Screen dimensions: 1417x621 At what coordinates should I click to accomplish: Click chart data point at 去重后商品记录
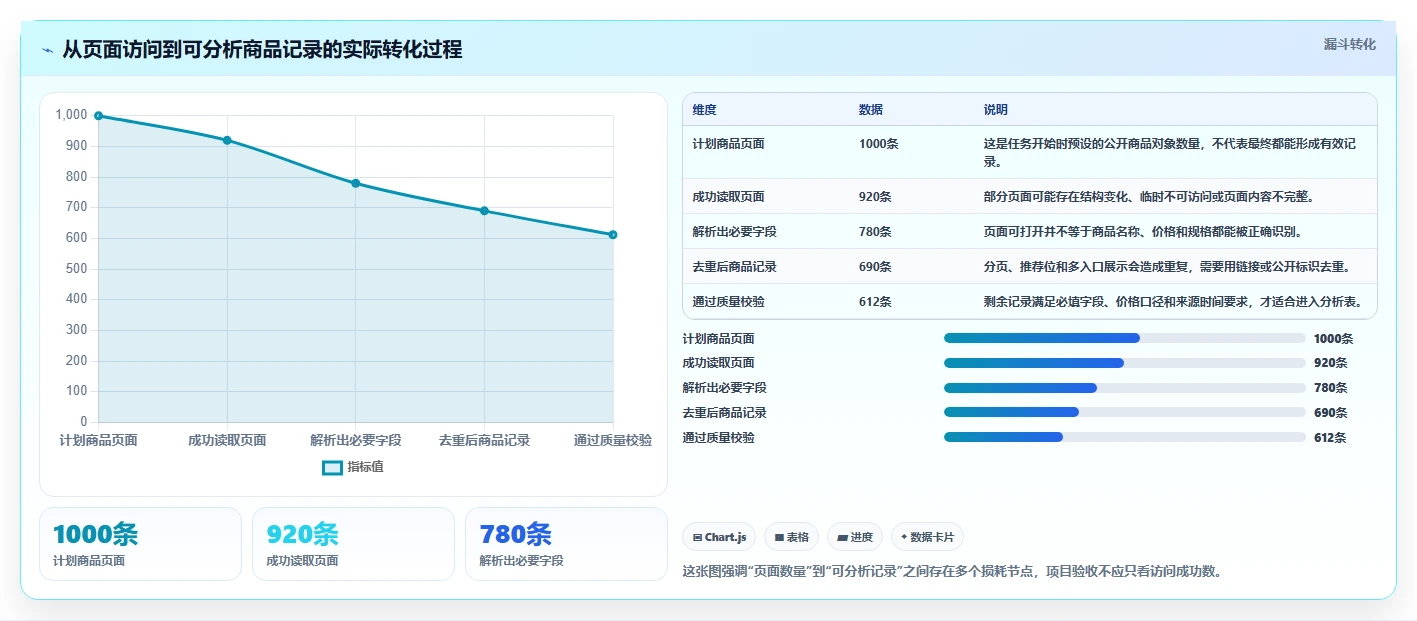tap(484, 211)
